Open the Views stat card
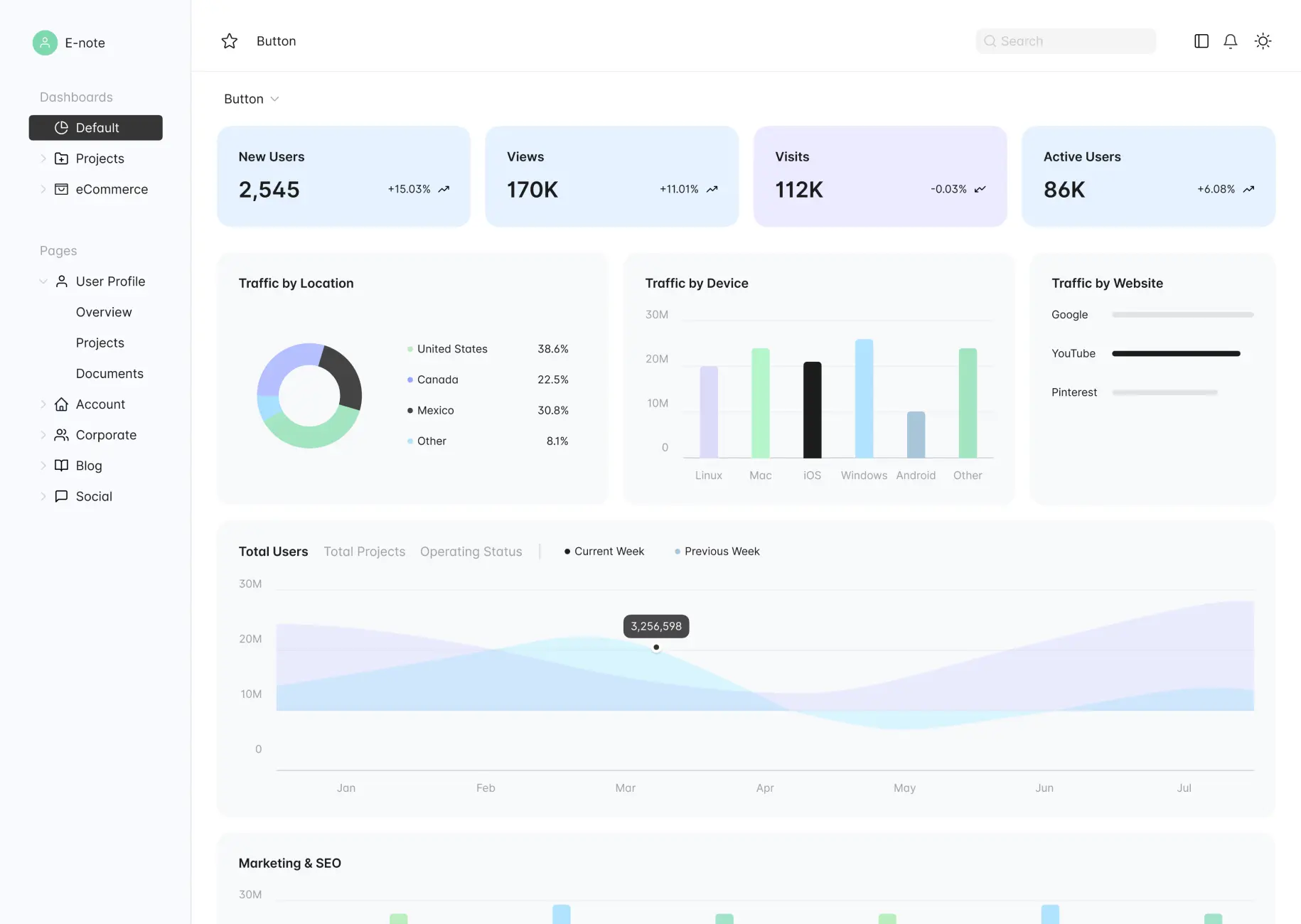The width and height of the screenshot is (1301, 924). coord(611,176)
